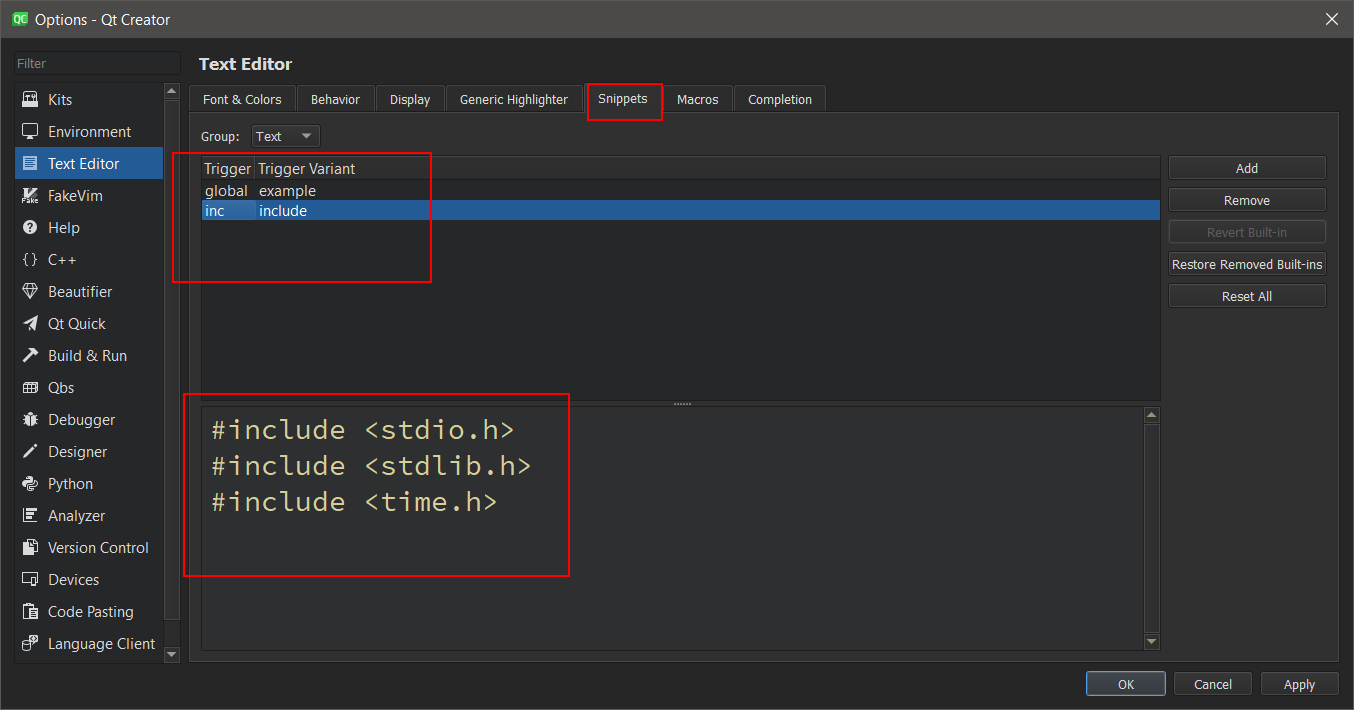
Task: Click the Add snippet button
Action: coord(1247,168)
